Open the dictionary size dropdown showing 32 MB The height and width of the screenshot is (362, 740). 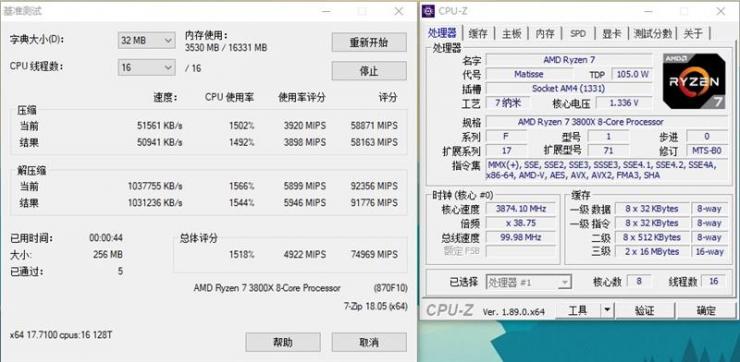tap(146, 41)
